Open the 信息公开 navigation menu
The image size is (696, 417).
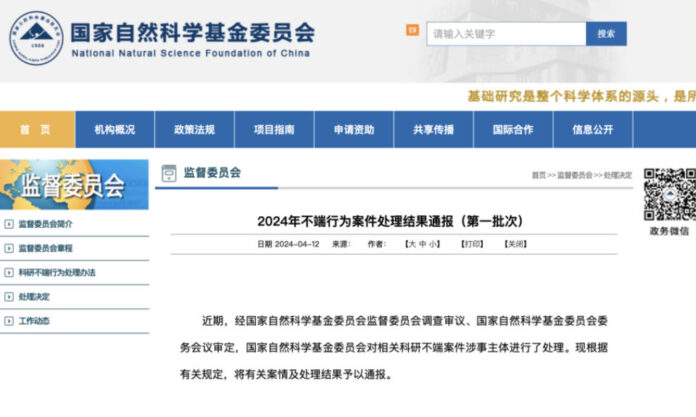pos(592,129)
